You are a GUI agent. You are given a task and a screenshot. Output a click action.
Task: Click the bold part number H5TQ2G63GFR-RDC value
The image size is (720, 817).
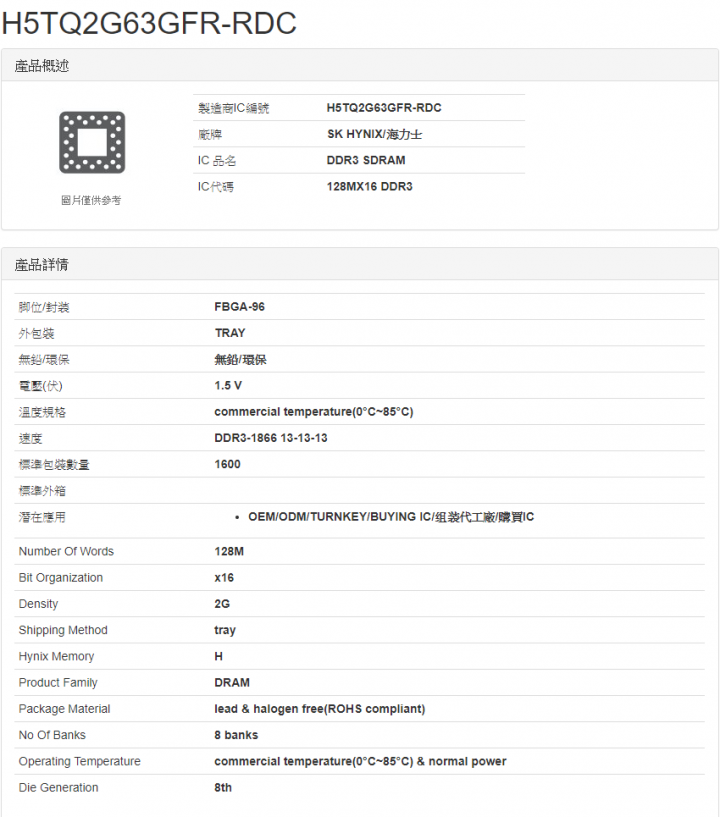[x=384, y=108]
